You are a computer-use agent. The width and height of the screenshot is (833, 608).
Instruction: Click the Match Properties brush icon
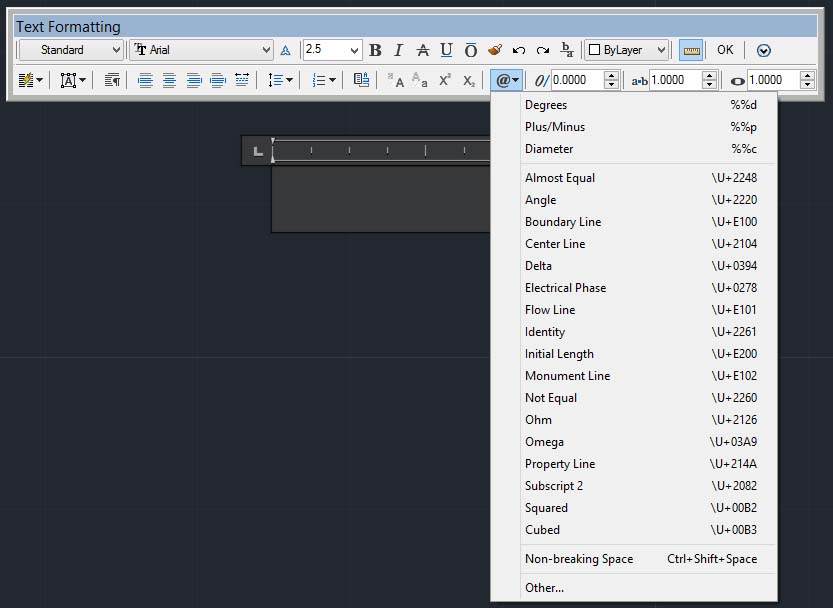[495, 50]
